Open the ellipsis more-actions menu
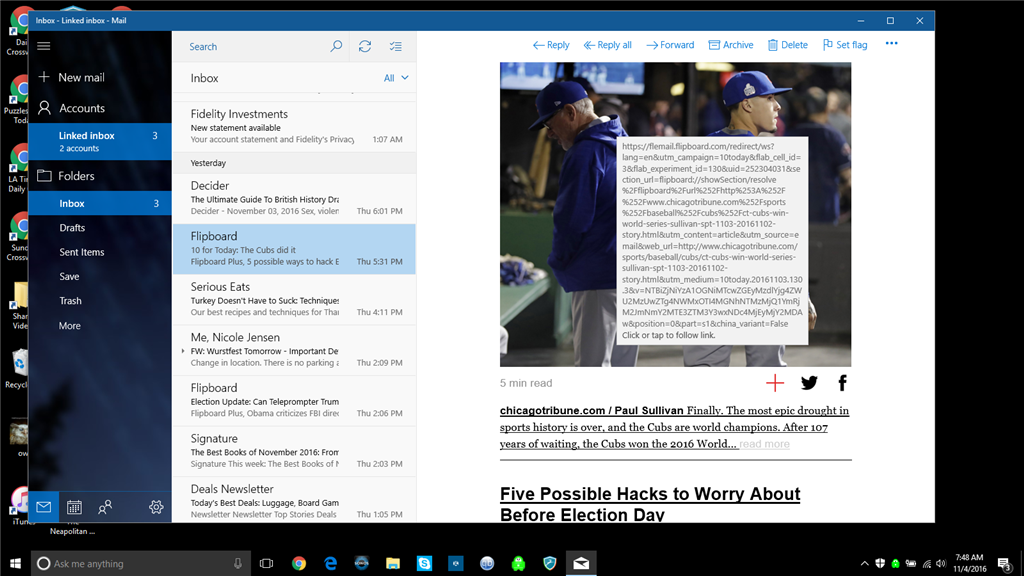1024x576 pixels. pyautogui.click(x=891, y=43)
